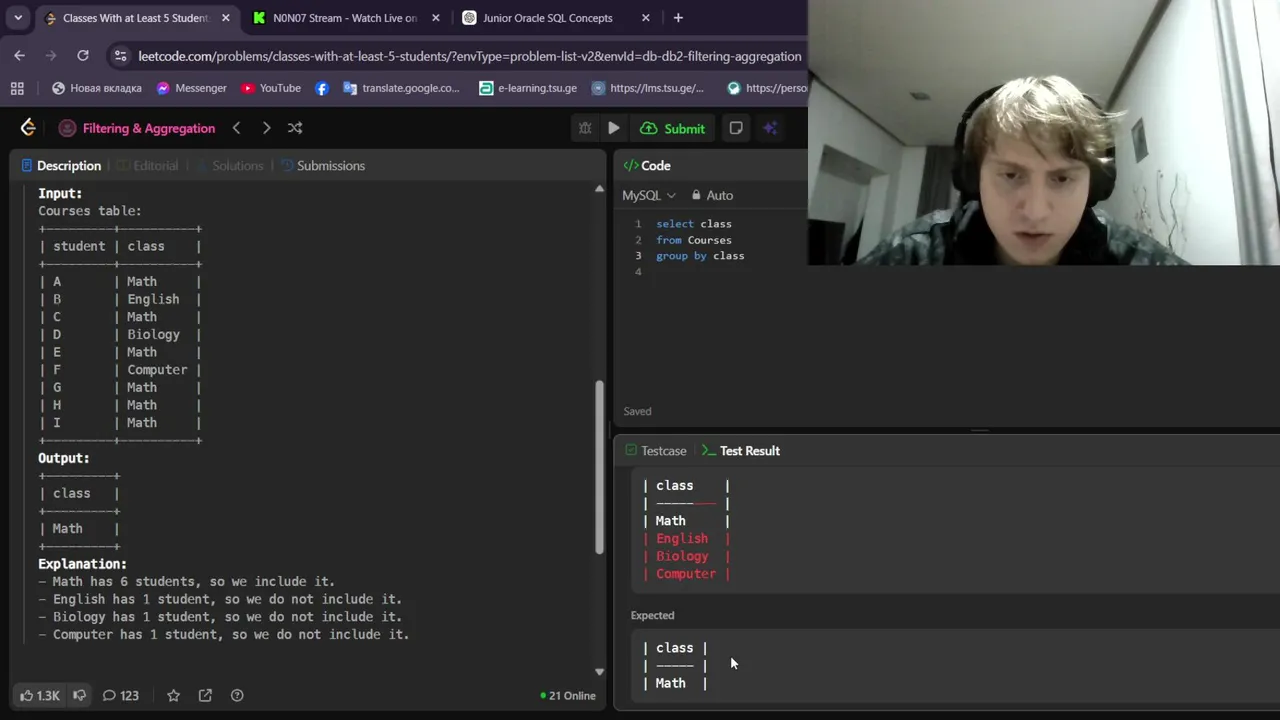The height and width of the screenshot is (720, 1280).
Task: Star the problem as favorite
Action: [173, 696]
